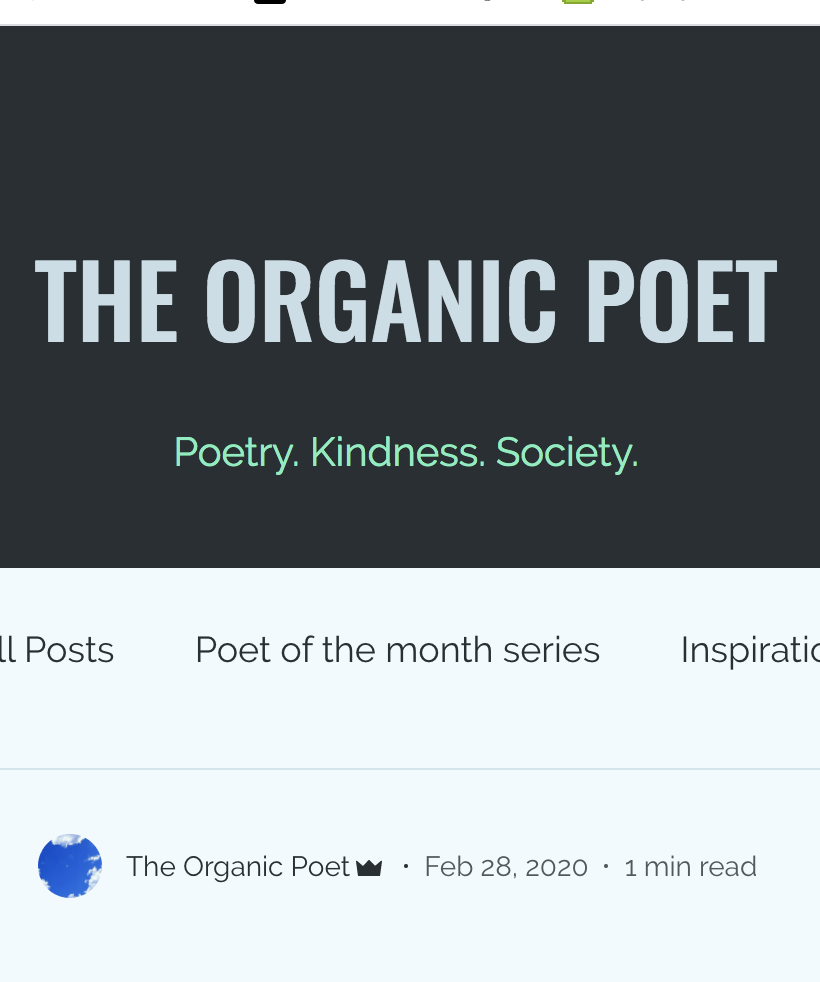Click the blue sky author avatar
This screenshot has width=820, height=982.
tap(70, 866)
